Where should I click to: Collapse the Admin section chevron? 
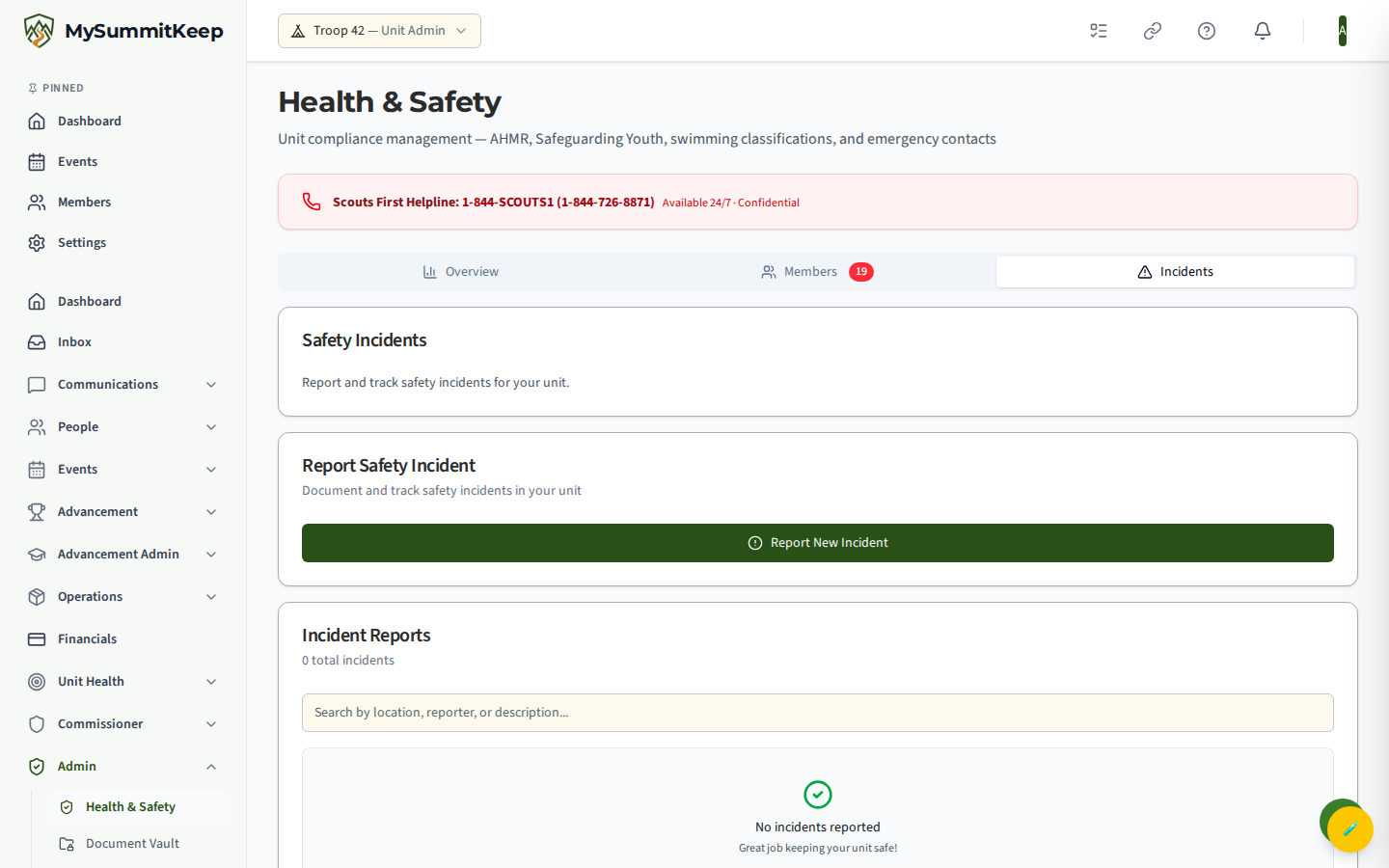[x=211, y=767]
